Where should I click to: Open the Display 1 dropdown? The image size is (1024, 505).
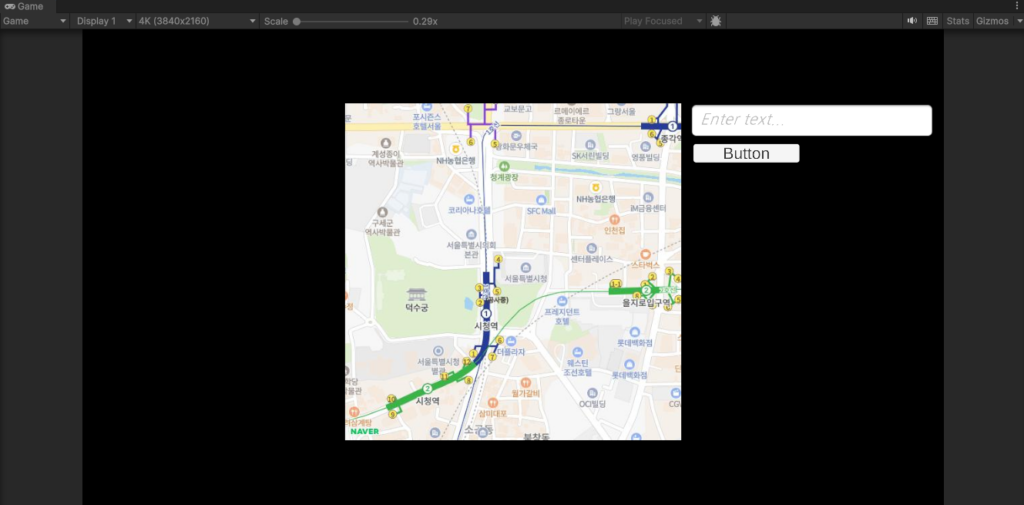(103, 21)
